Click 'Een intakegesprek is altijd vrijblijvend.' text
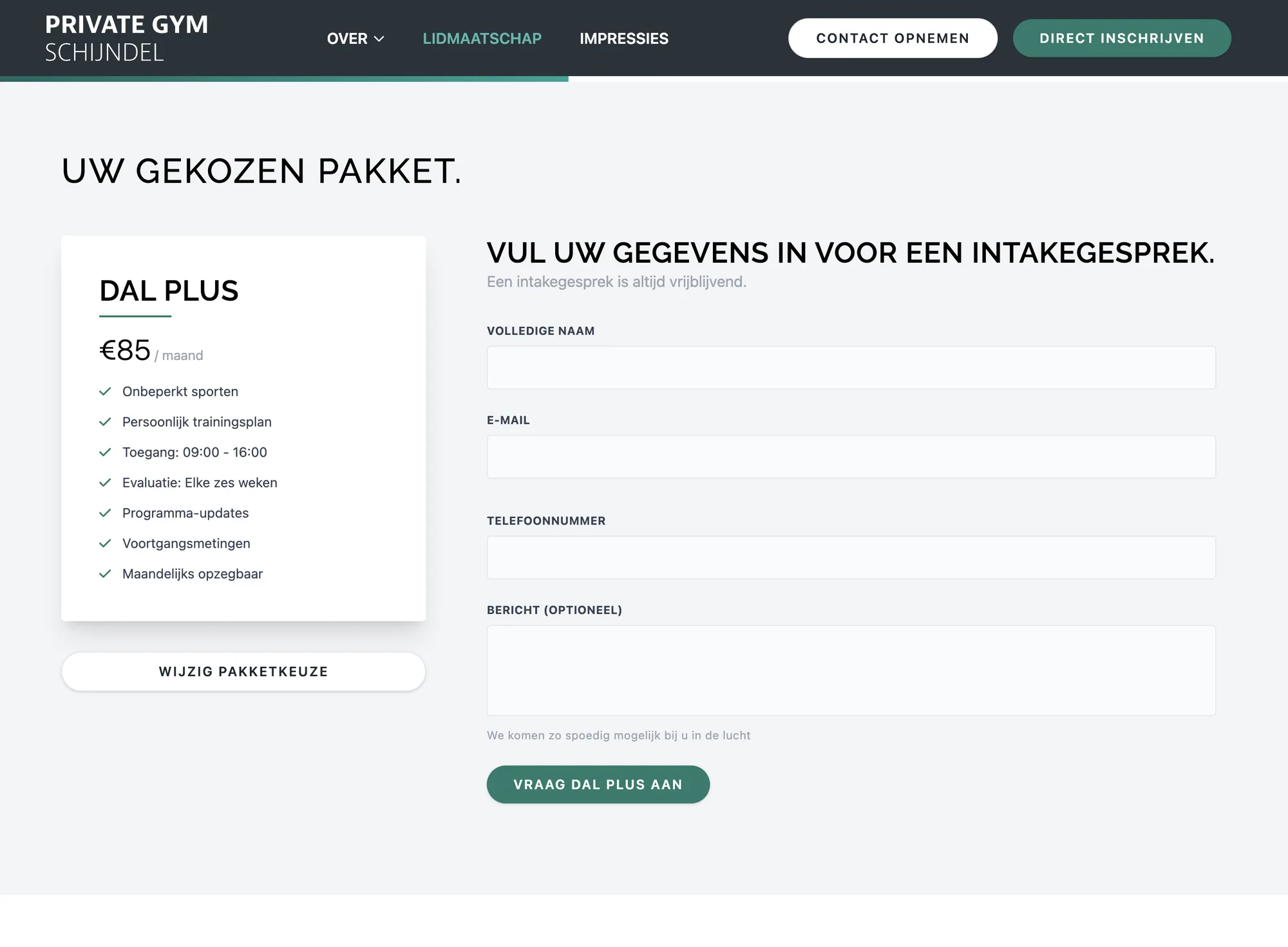1288x947 pixels. 616,282
